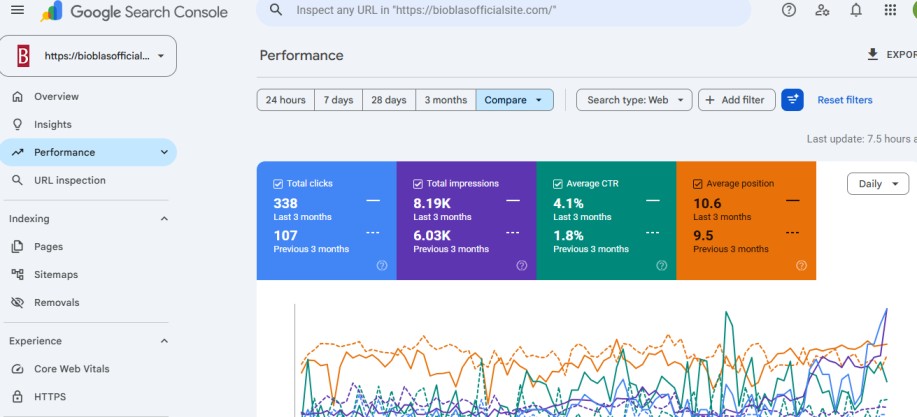Open the users and settings icon
This screenshot has height=417, width=917.
coord(822,10)
